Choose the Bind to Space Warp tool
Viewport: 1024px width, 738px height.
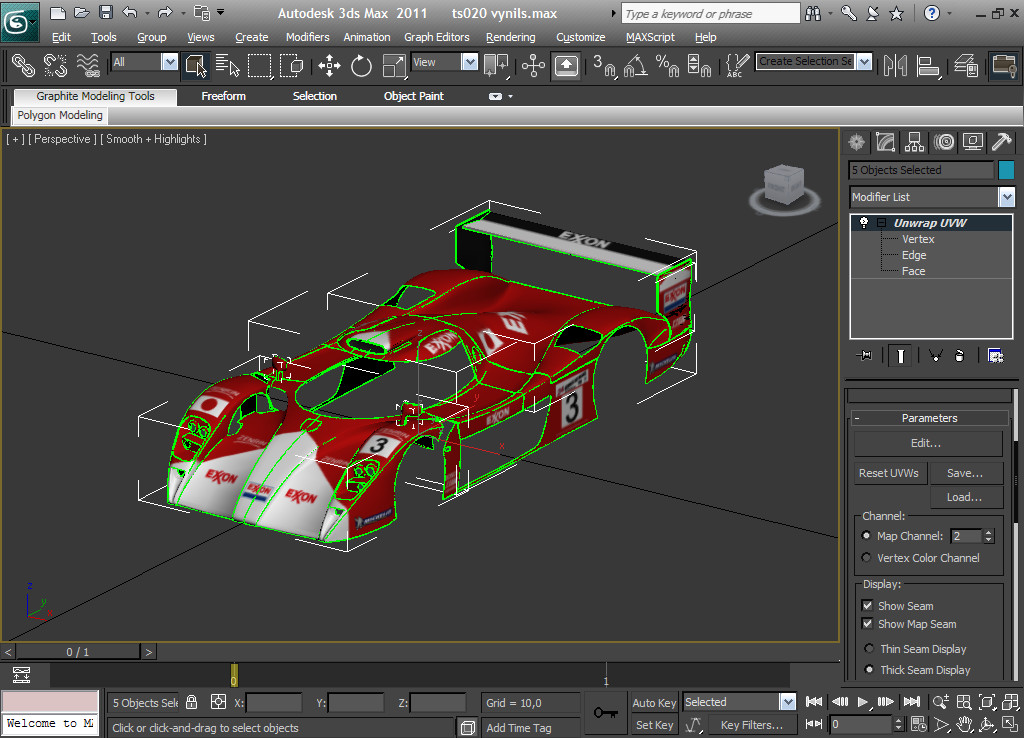coord(88,65)
